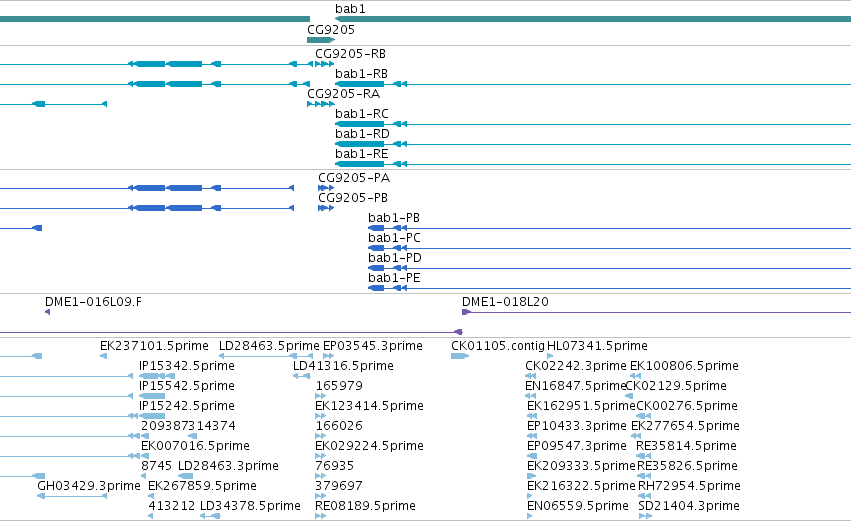Select the EK277654.5prime EST label
851x521 pixels.
point(685,426)
